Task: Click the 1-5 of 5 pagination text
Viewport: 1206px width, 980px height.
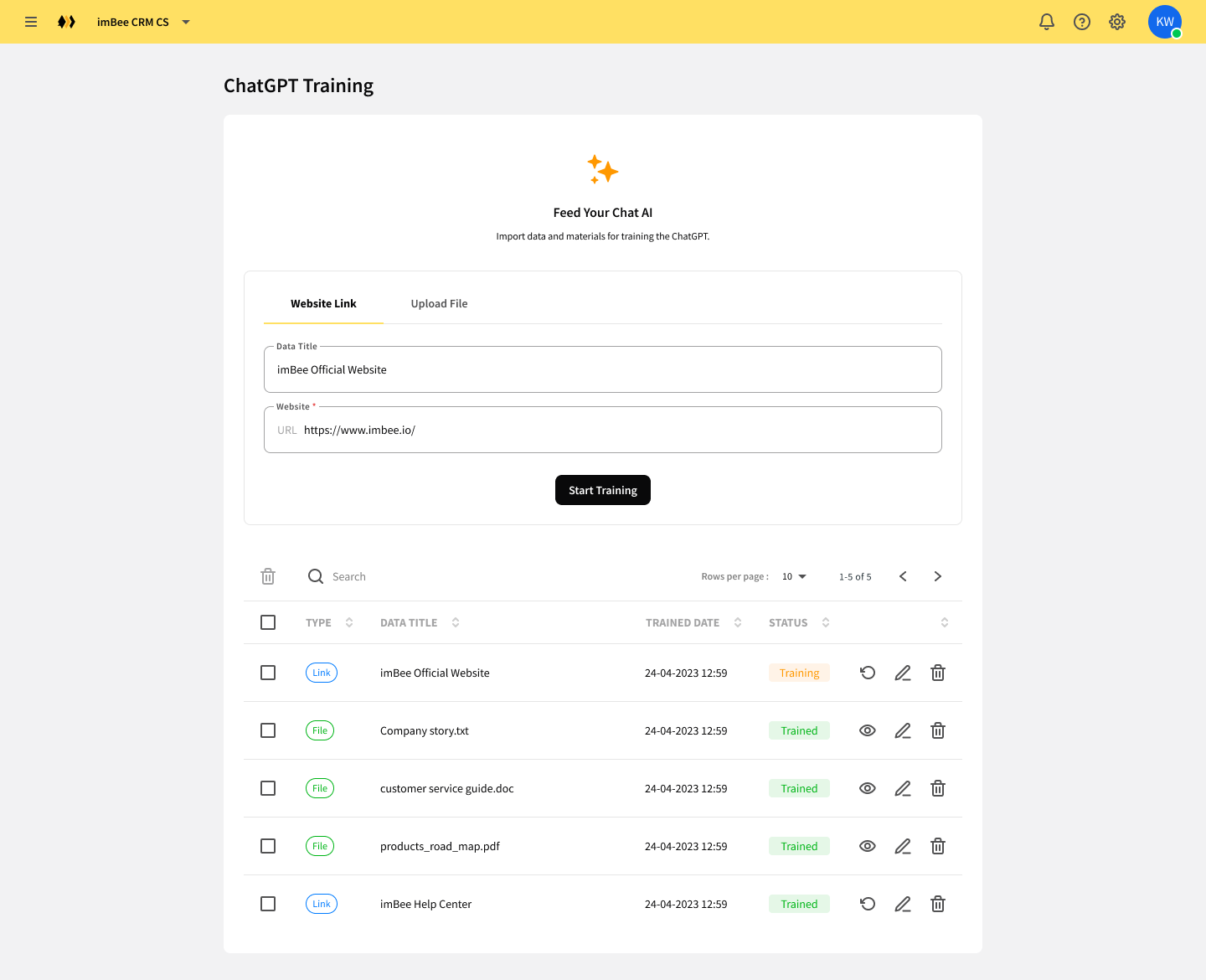Action: click(x=855, y=576)
